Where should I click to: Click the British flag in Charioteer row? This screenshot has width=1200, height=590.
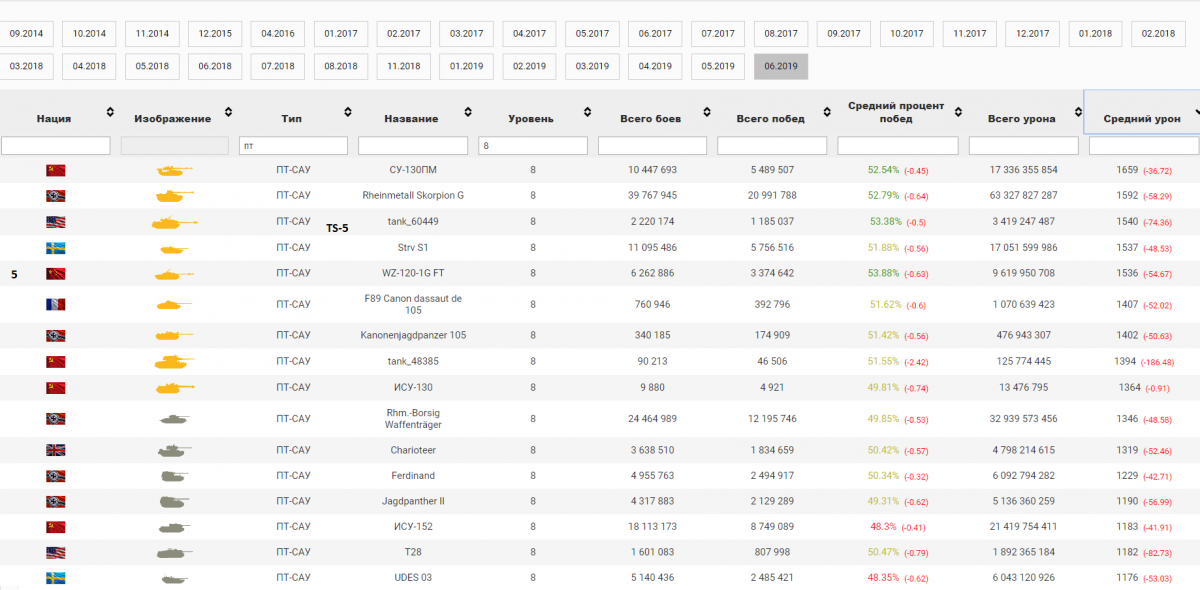pos(56,450)
